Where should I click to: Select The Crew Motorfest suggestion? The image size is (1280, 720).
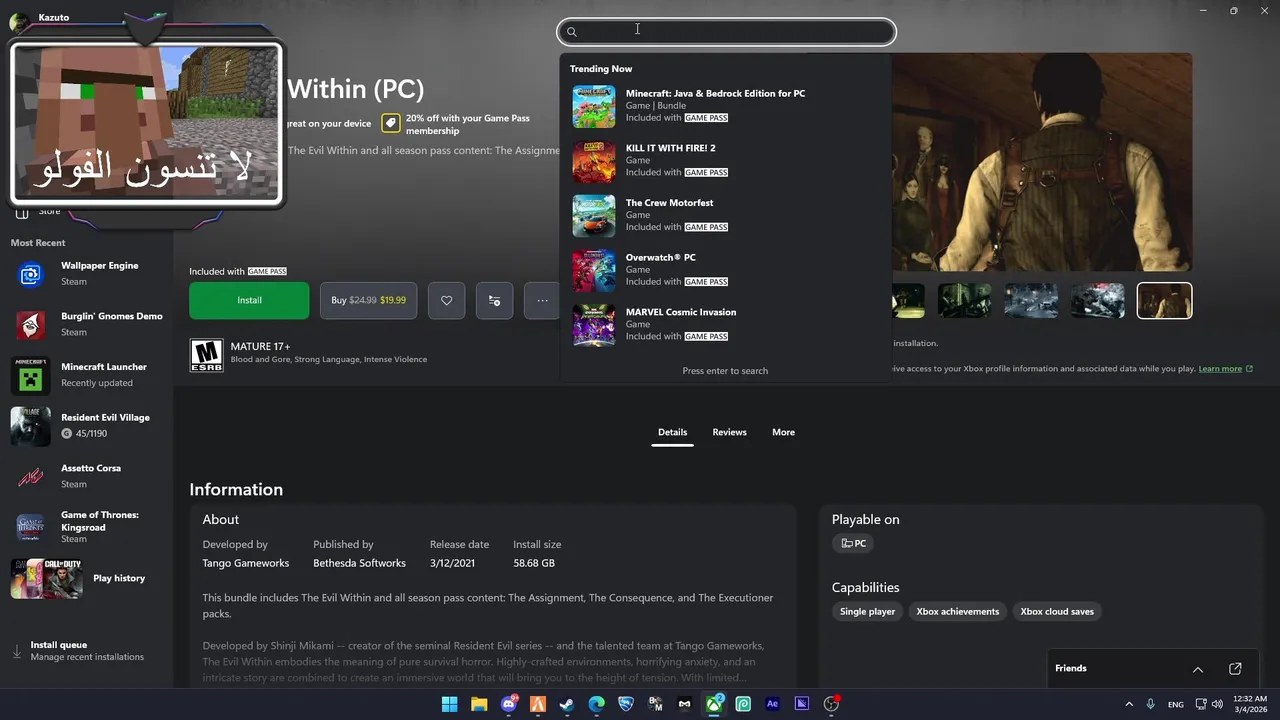pyautogui.click(x=725, y=215)
